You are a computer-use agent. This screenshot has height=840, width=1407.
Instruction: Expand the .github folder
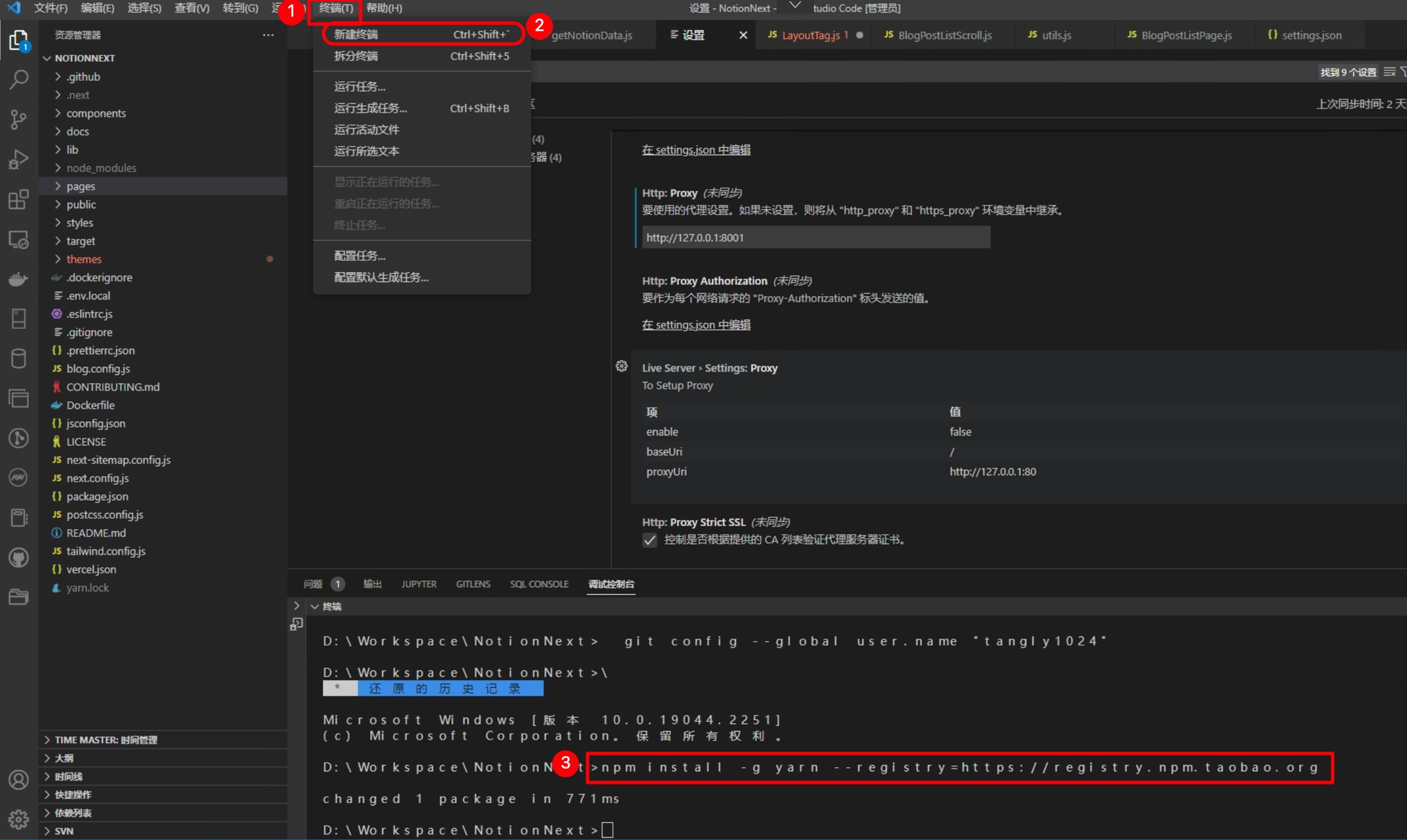58,77
